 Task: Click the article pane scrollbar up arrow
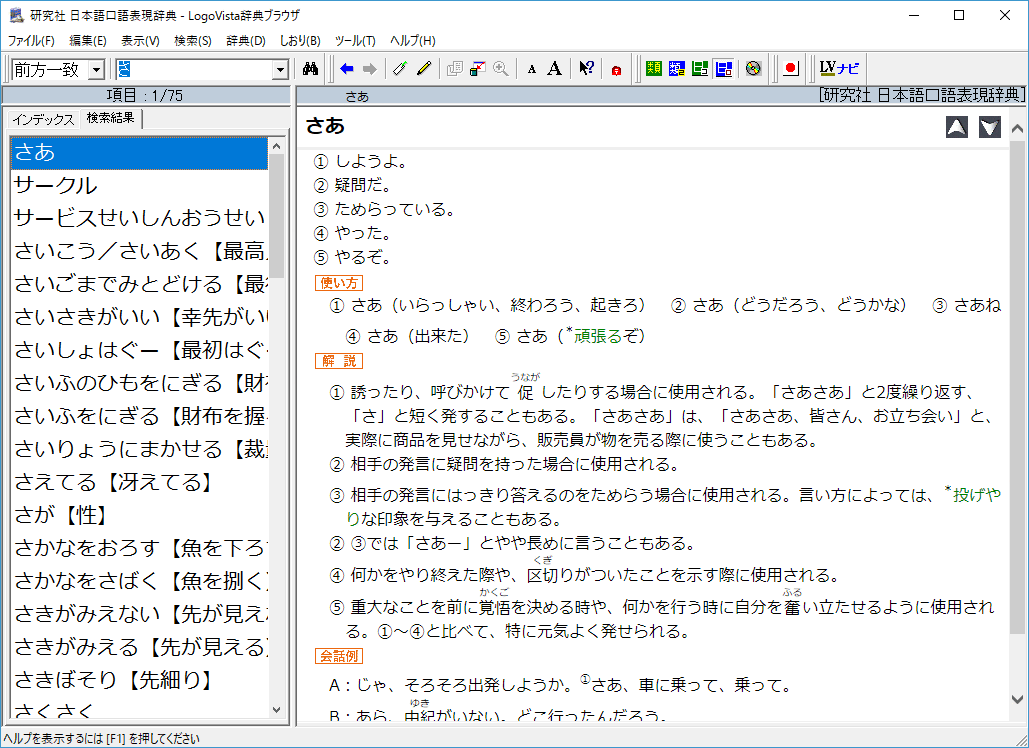click(1017, 129)
